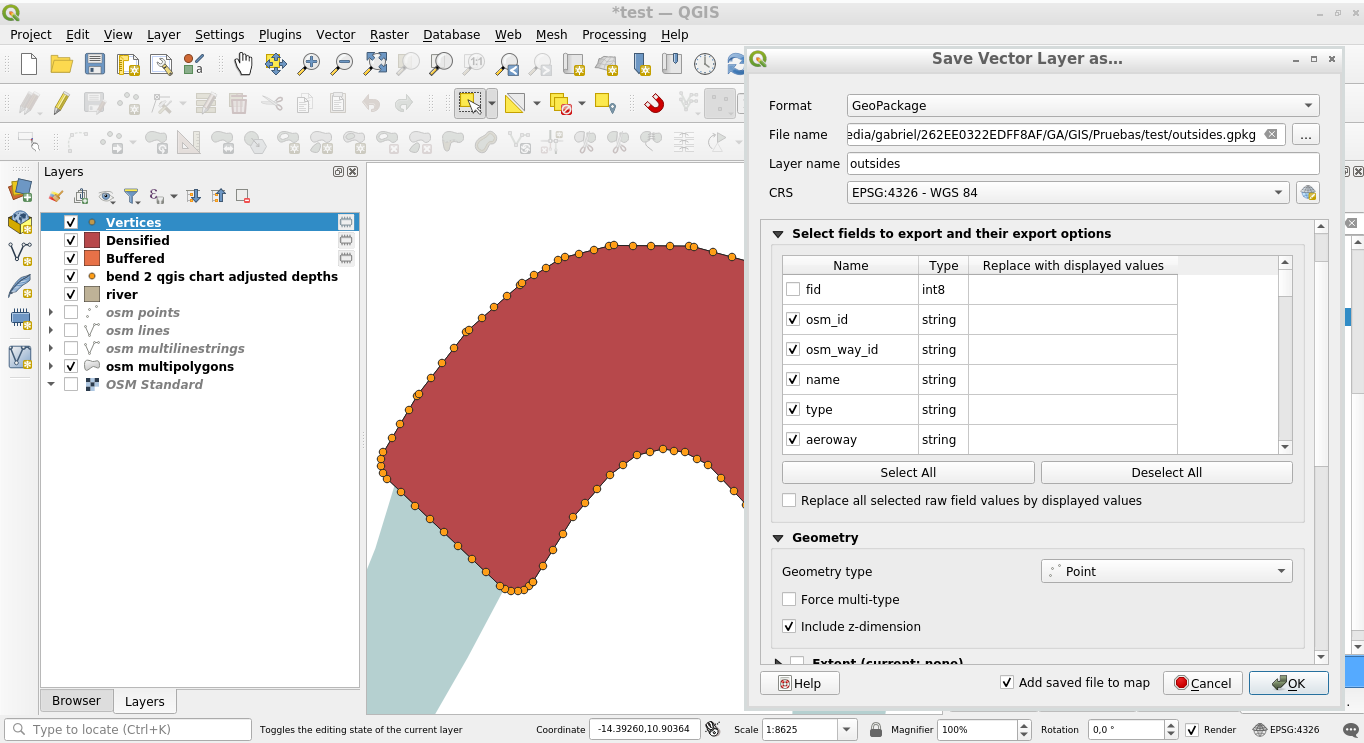Clear the File name field
1364x743 pixels.
[1270, 134]
